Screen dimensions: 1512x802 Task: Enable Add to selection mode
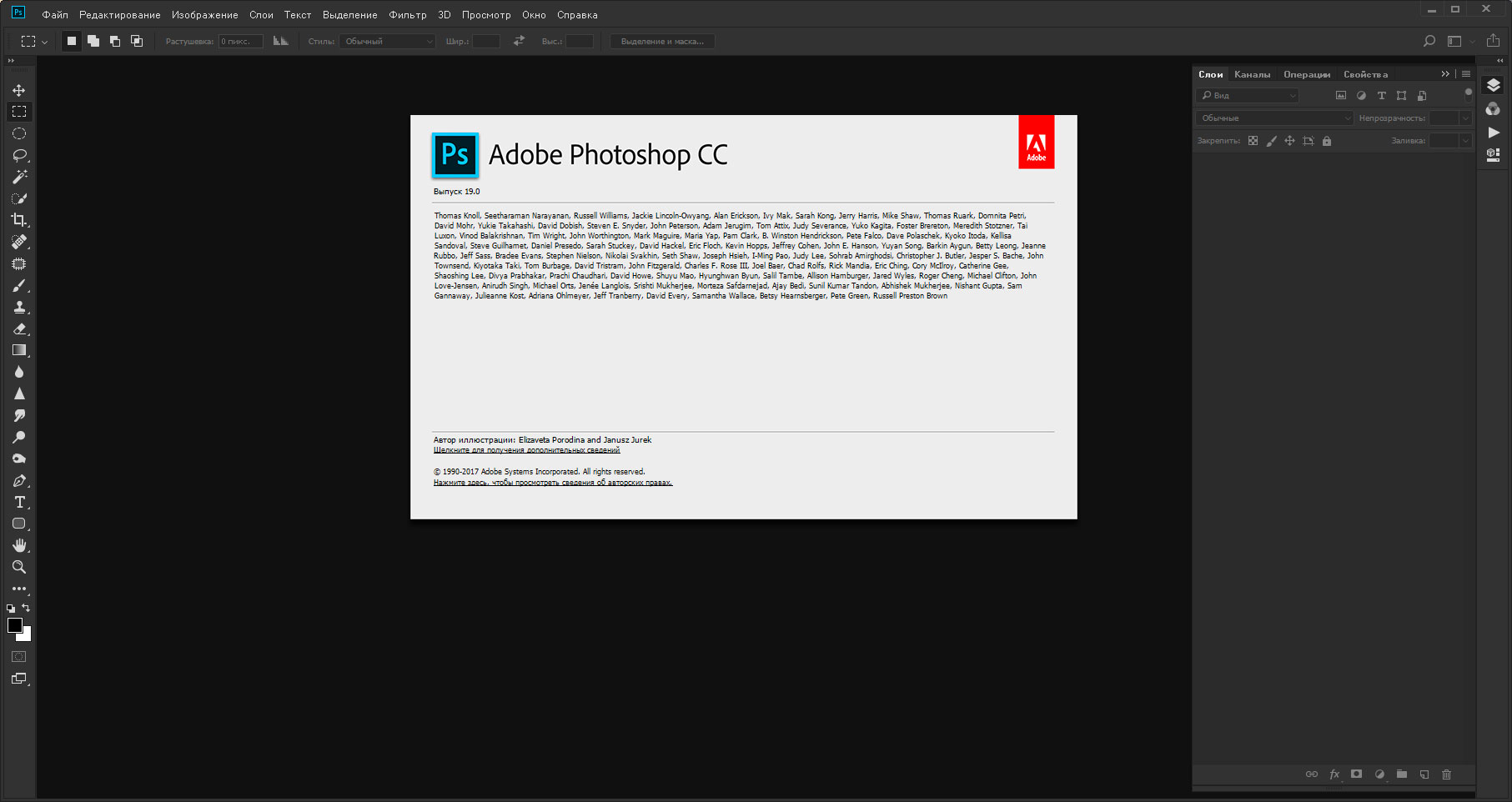93,41
